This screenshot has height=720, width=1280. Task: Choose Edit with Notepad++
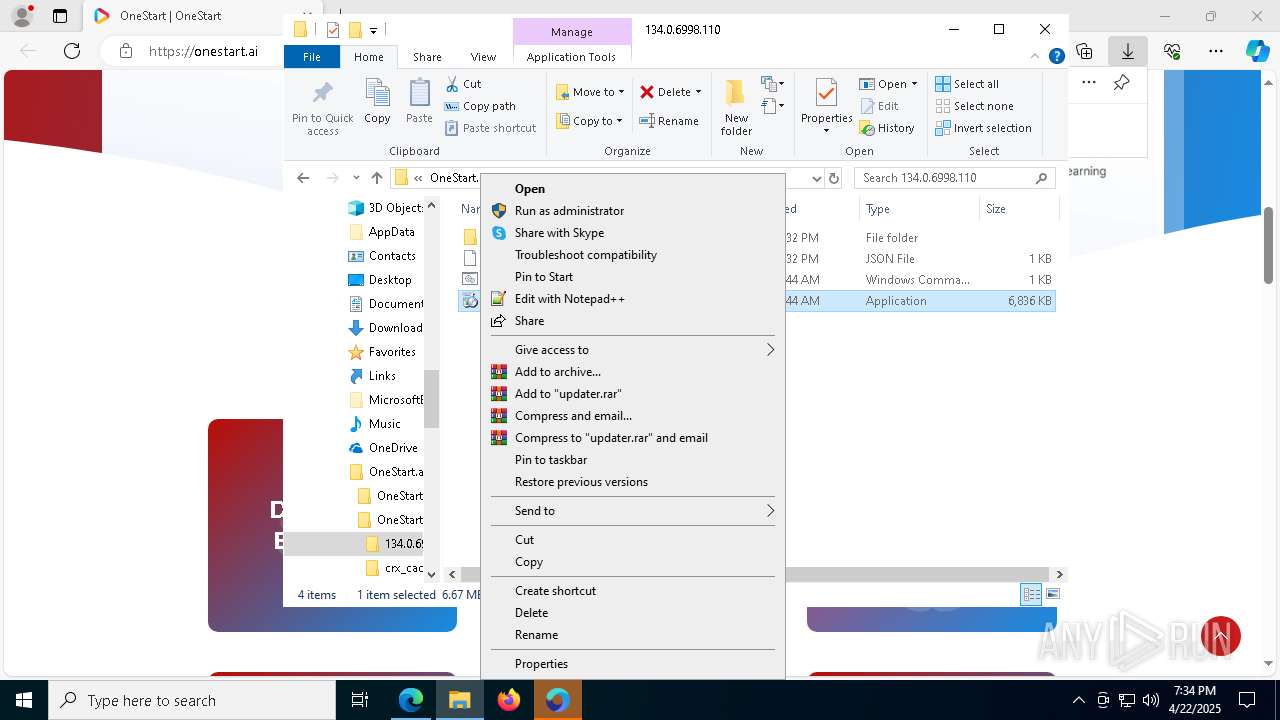tap(632, 299)
